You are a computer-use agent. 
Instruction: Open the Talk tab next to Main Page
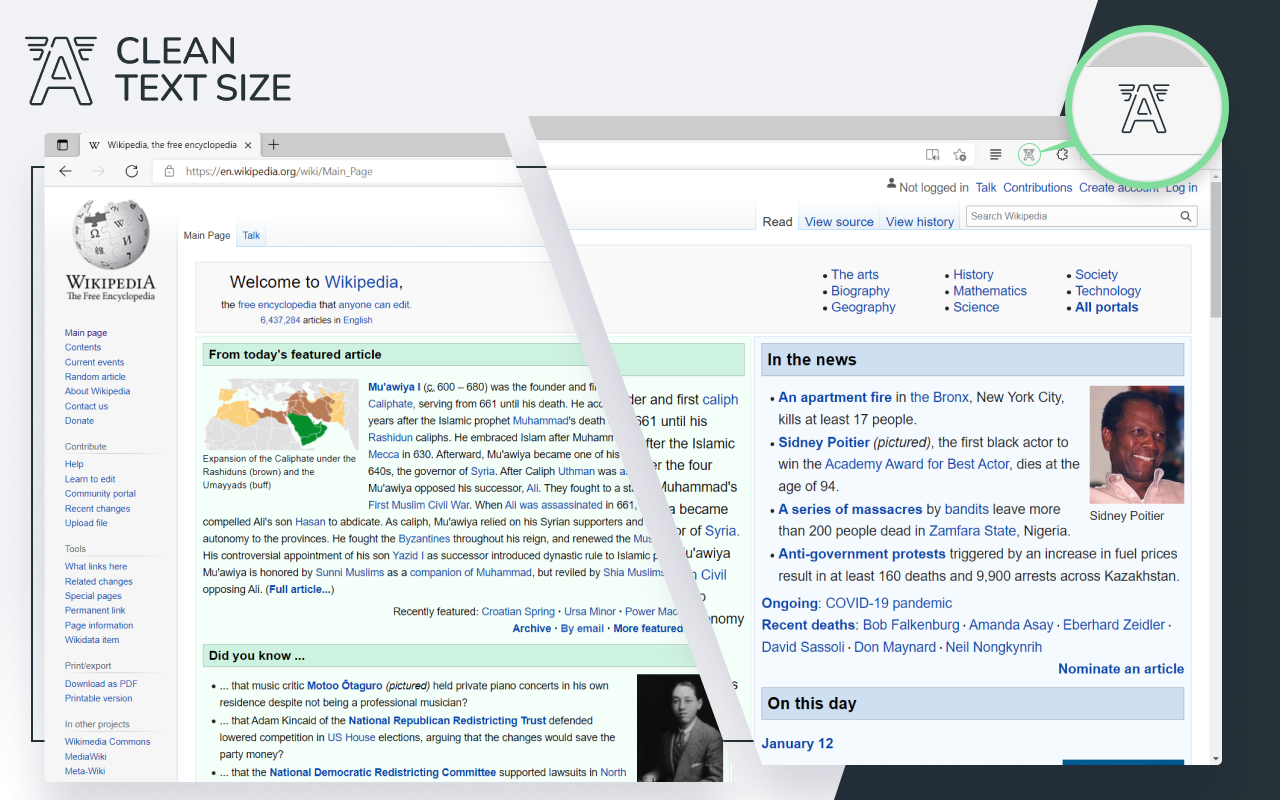(251, 236)
